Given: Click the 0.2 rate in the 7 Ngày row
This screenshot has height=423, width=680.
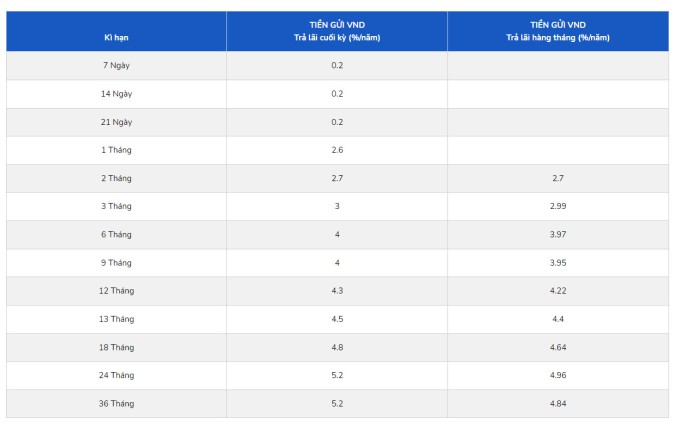Looking at the screenshot, I should tap(337, 66).
